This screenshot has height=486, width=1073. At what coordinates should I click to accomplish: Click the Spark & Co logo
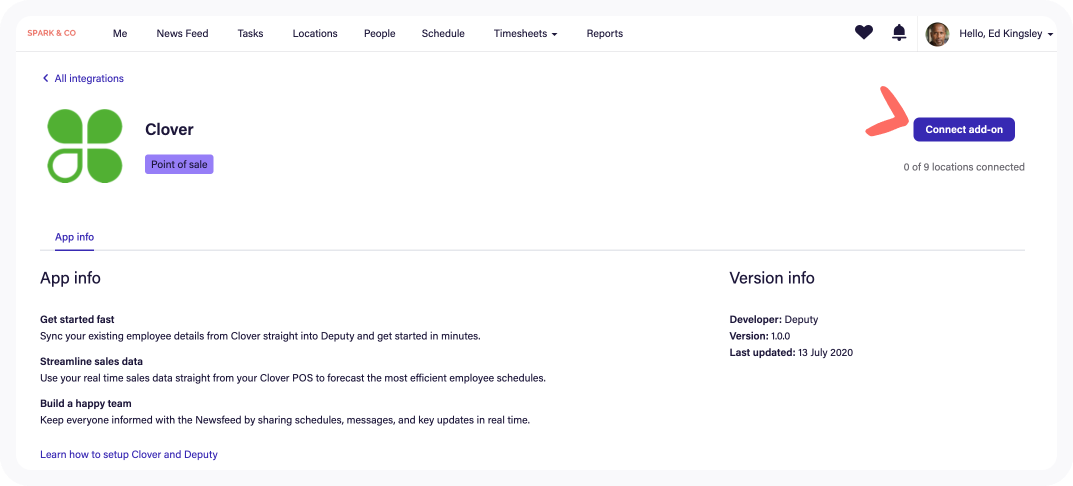pyautogui.click(x=51, y=33)
